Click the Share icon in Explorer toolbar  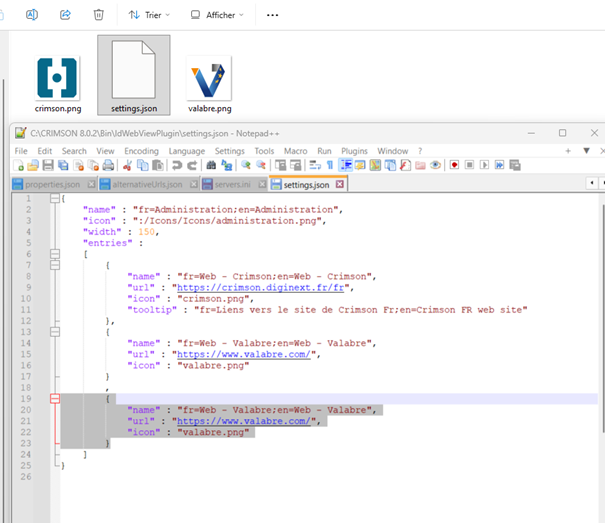65,15
